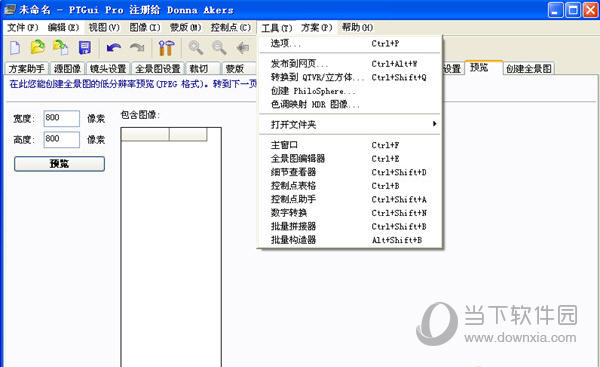Click the second column header in 包含图像 list
The height and width of the screenshot is (367, 600).
click(x=188, y=134)
